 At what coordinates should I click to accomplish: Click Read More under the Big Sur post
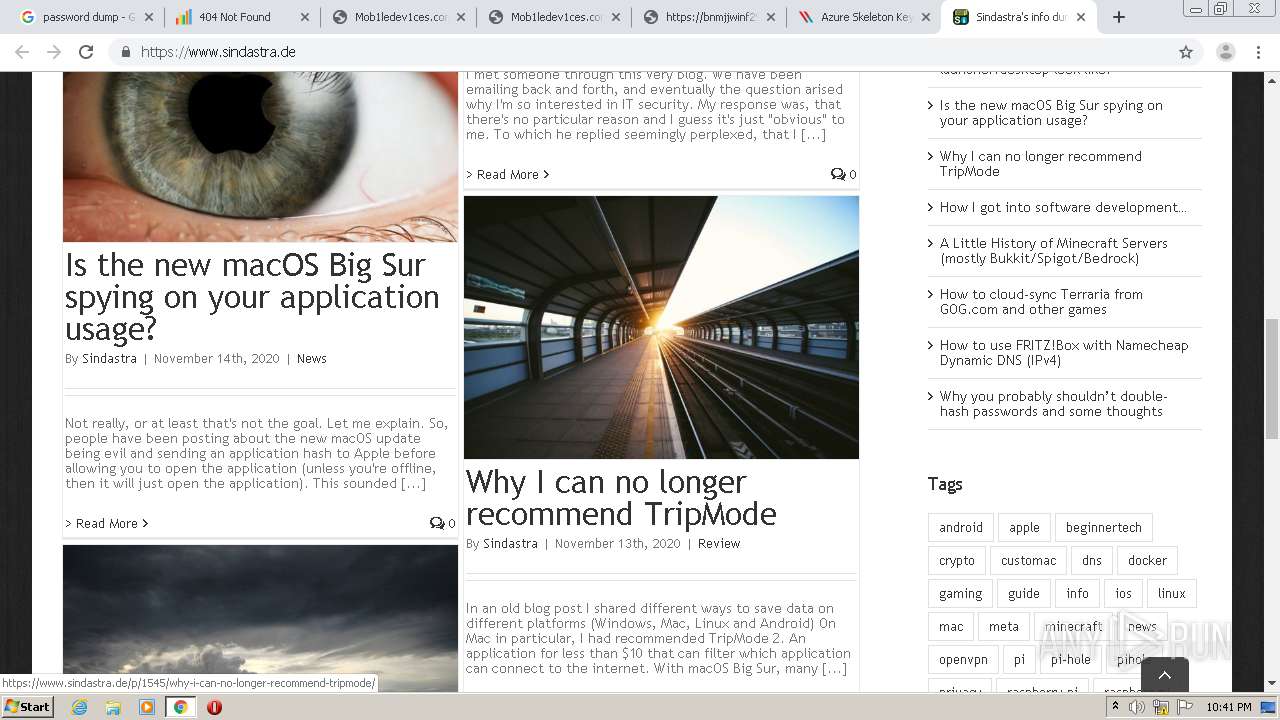[107, 523]
